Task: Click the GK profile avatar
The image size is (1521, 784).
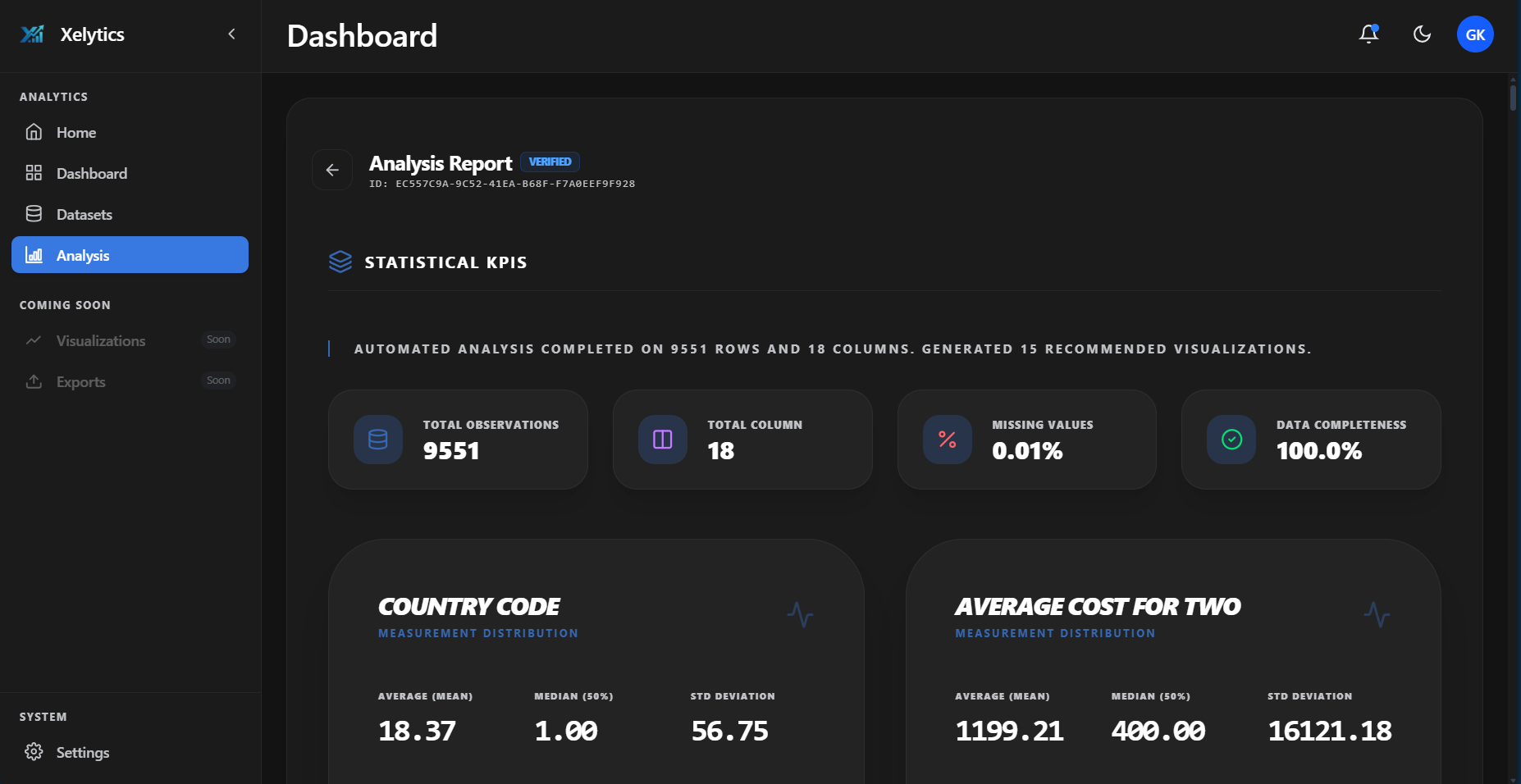Action: (x=1475, y=34)
